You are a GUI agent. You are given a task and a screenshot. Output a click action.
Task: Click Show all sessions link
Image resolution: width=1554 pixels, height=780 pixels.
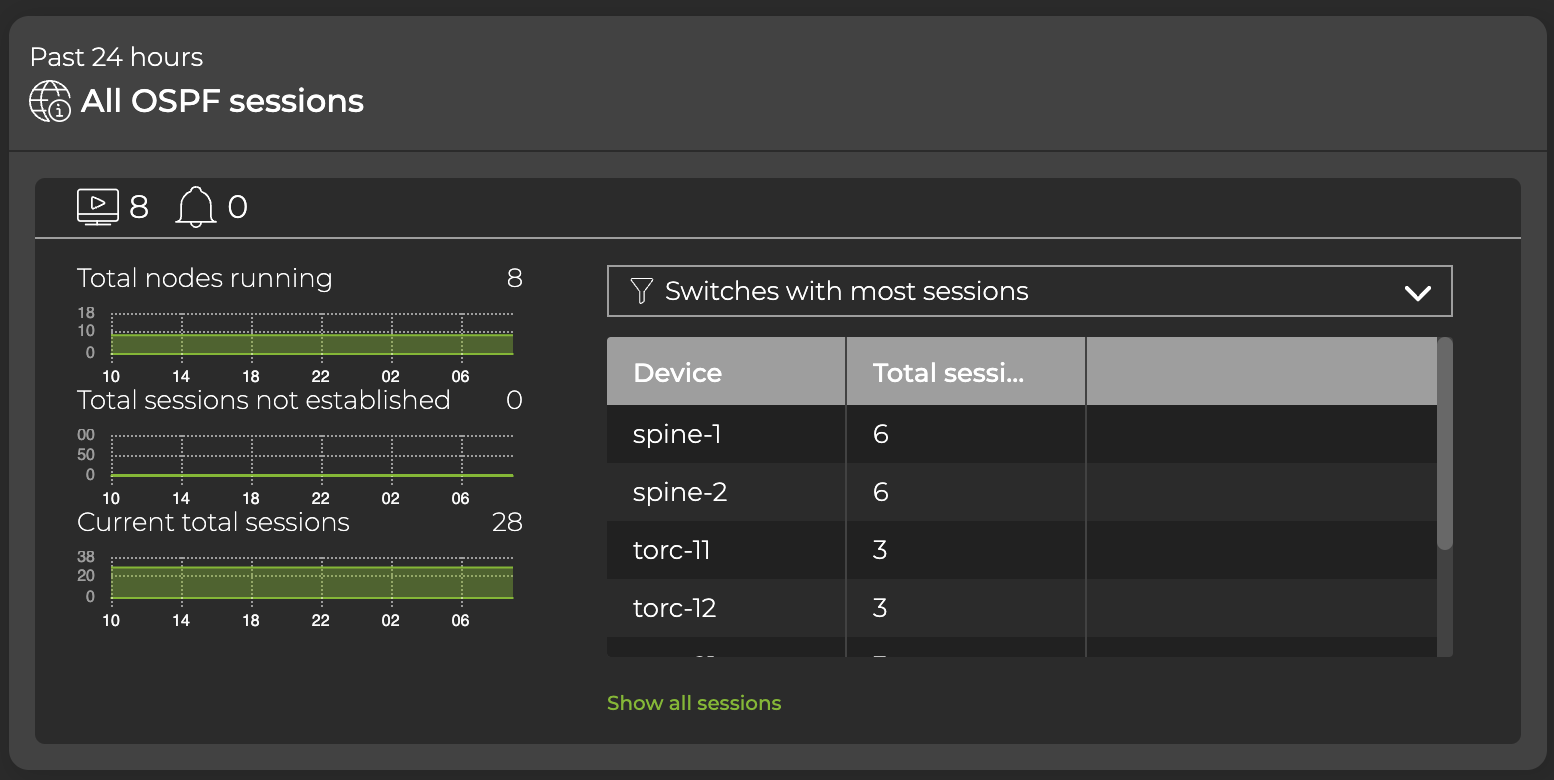[x=694, y=703]
